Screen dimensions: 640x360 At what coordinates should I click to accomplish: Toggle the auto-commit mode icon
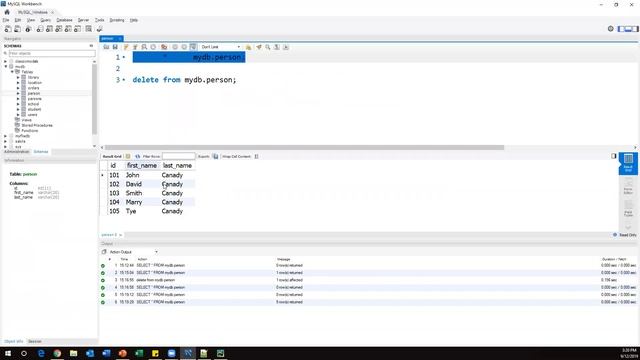tap(193, 47)
